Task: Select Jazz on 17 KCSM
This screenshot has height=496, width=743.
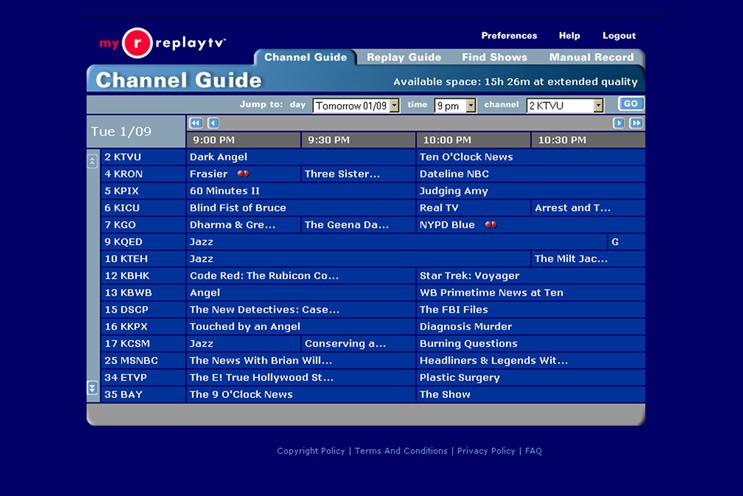Action: 243,343
